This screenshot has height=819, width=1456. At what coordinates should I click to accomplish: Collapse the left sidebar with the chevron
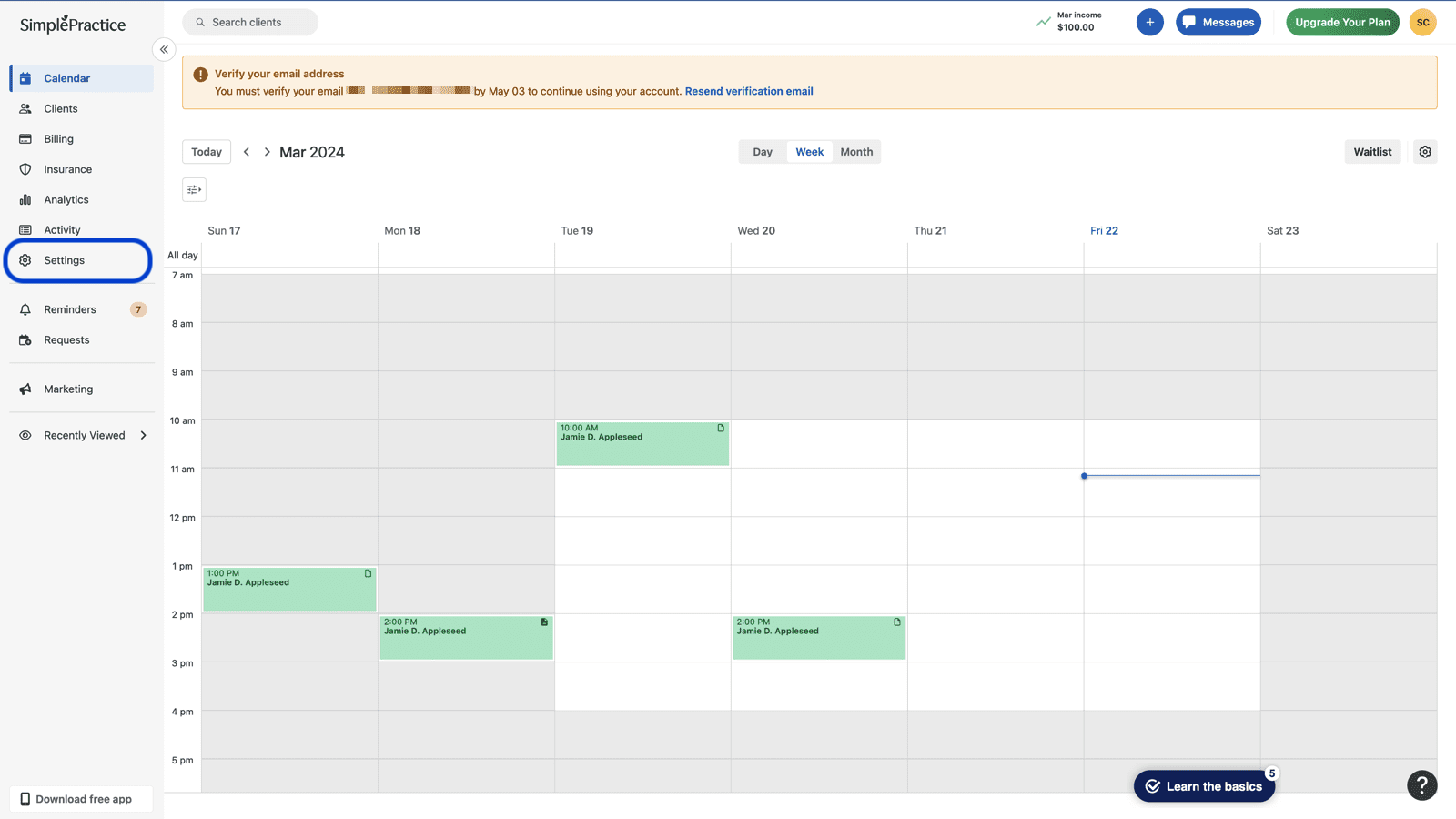pyautogui.click(x=164, y=49)
